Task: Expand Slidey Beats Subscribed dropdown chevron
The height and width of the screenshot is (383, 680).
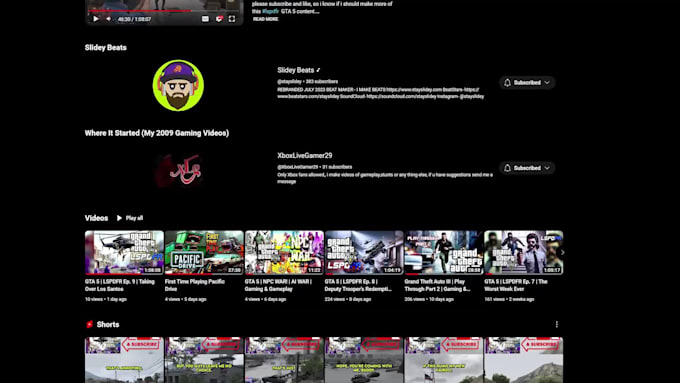Action: click(547, 82)
